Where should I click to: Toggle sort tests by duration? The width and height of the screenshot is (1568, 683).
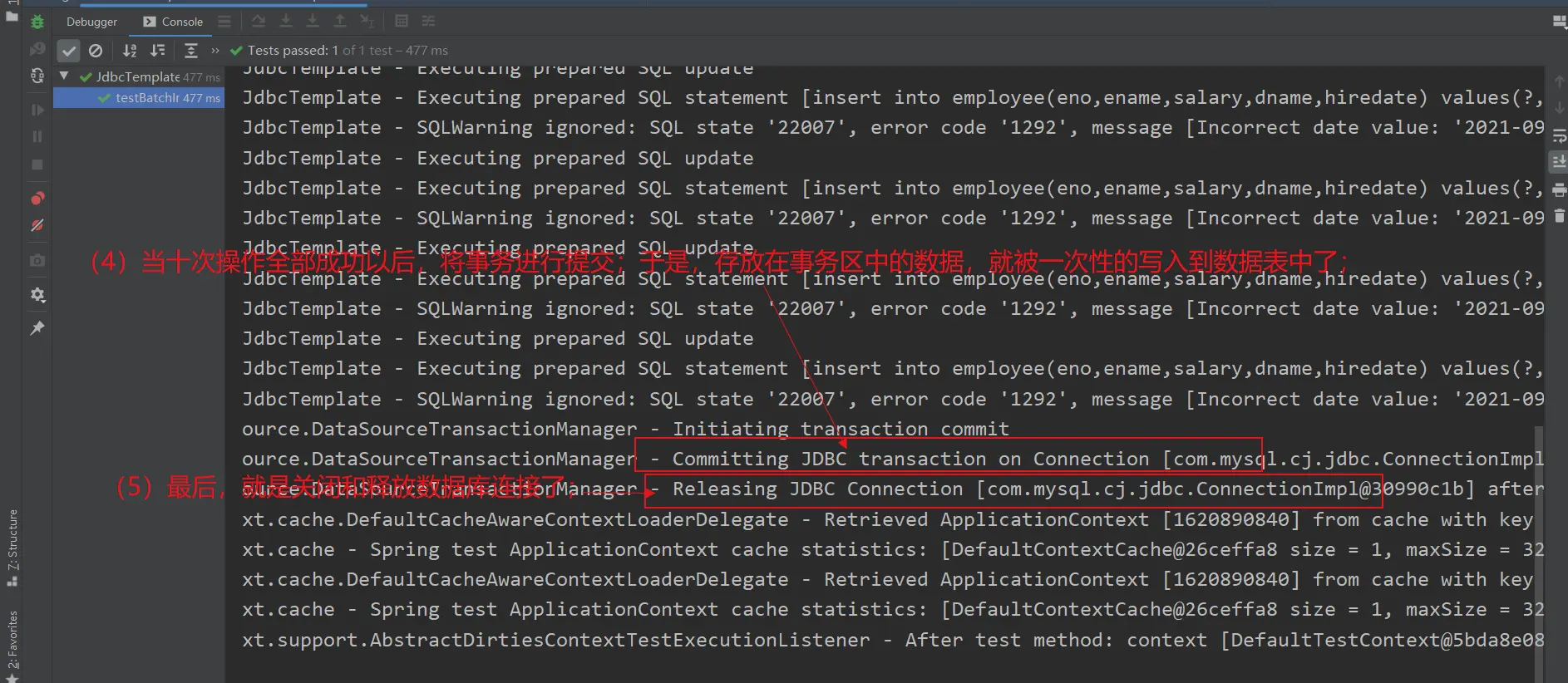click(x=157, y=51)
